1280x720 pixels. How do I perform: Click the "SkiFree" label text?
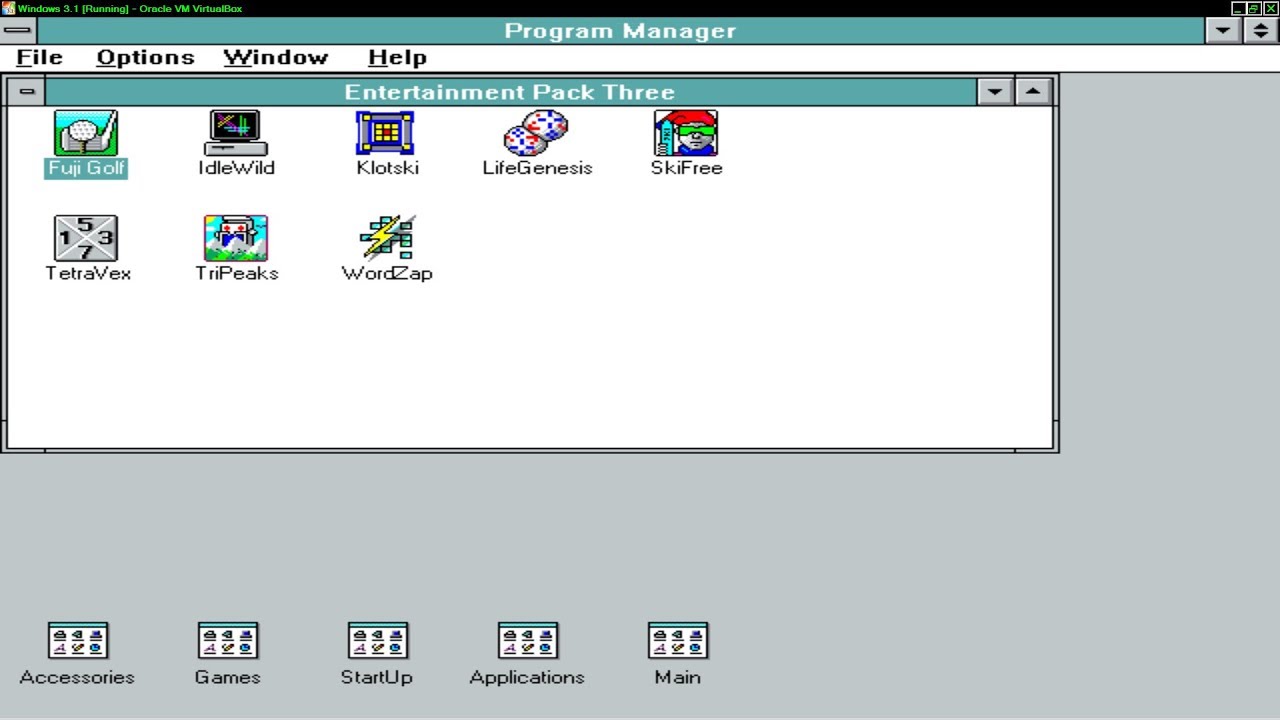(686, 168)
